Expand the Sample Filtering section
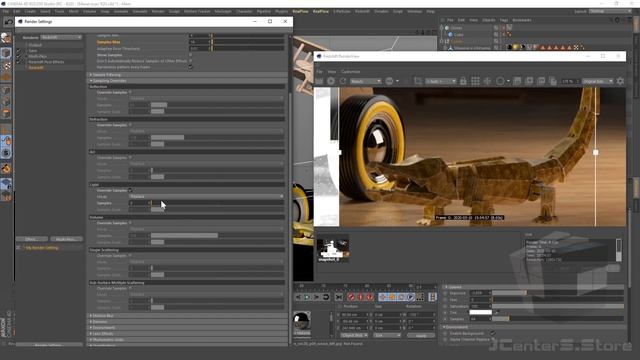This screenshot has height=360, width=640. click(x=188, y=75)
